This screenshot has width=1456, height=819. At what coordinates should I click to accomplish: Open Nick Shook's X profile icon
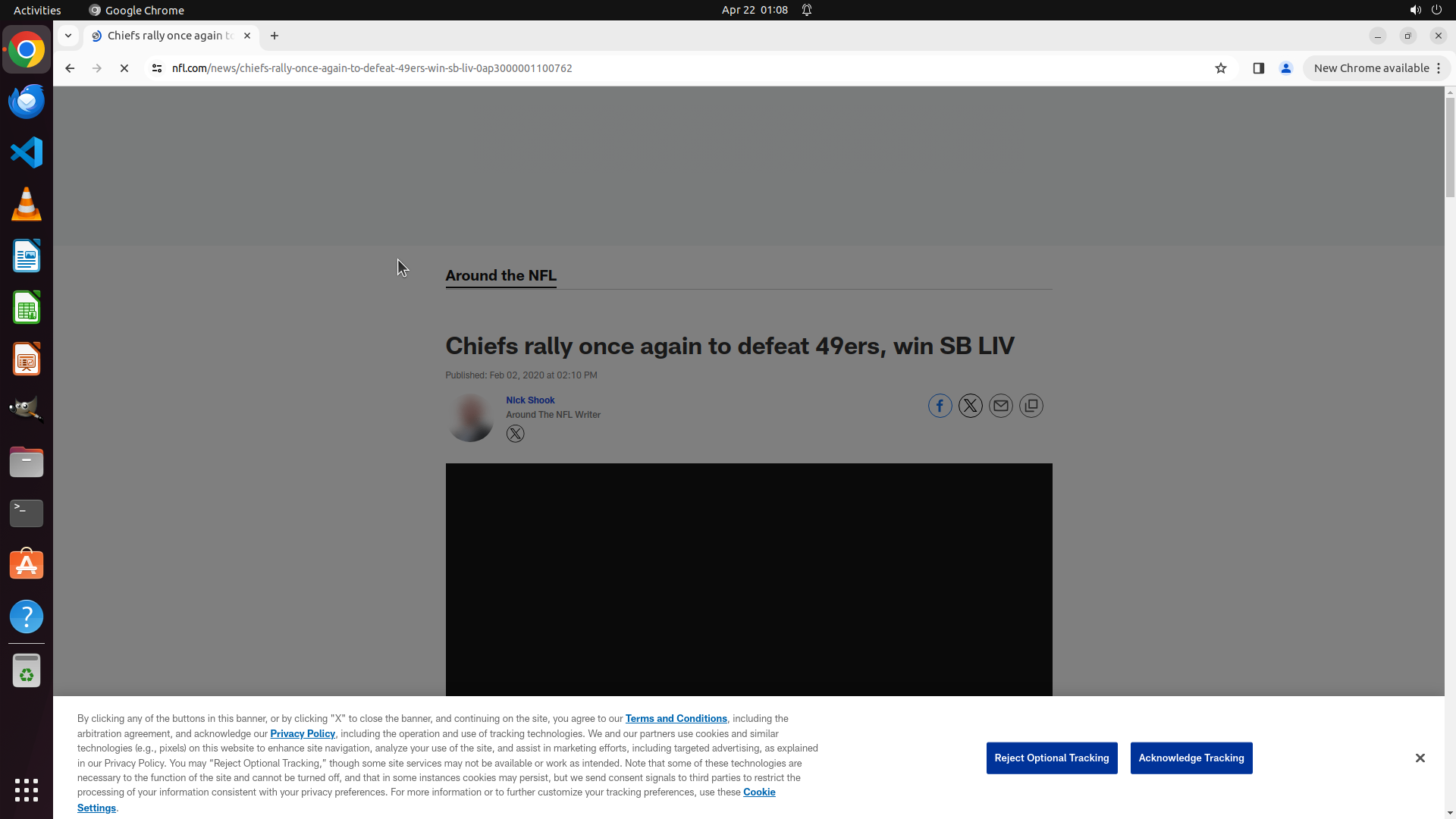click(x=515, y=434)
